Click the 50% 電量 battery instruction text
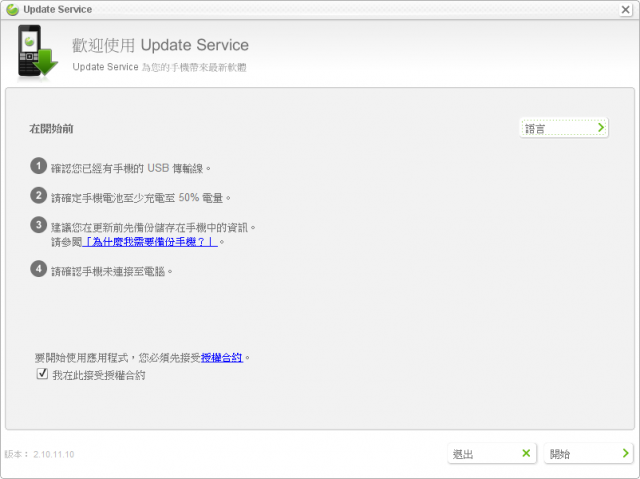The height and width of the screenshot is (479, 640). coord(141,198)
